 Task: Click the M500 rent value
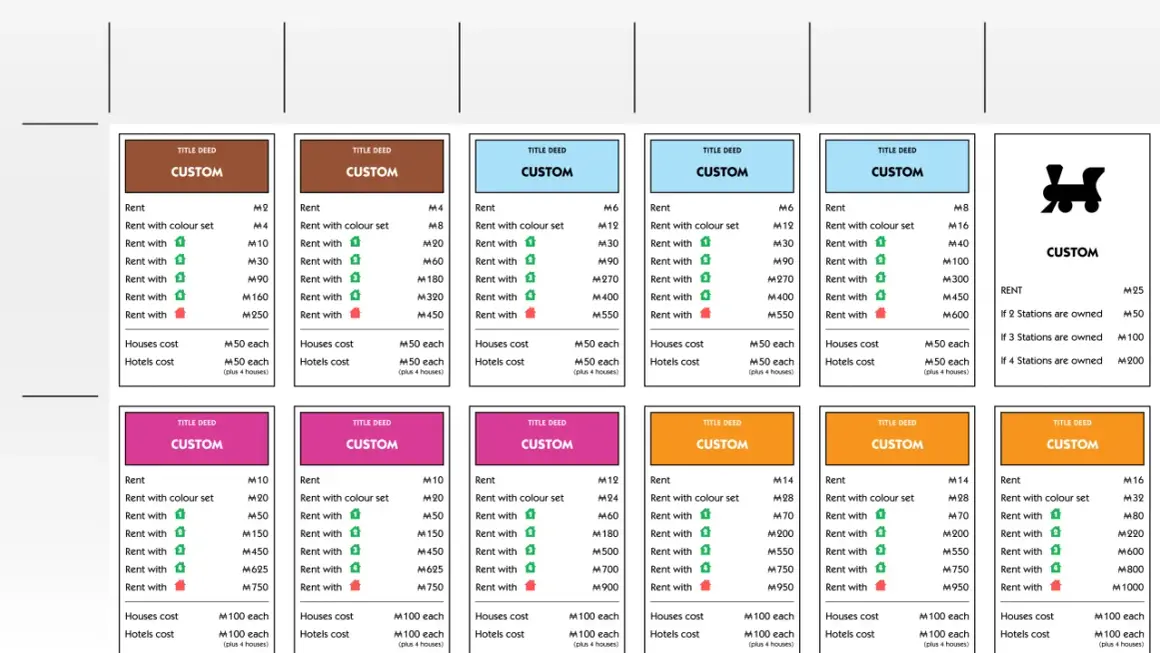(605, 552)
